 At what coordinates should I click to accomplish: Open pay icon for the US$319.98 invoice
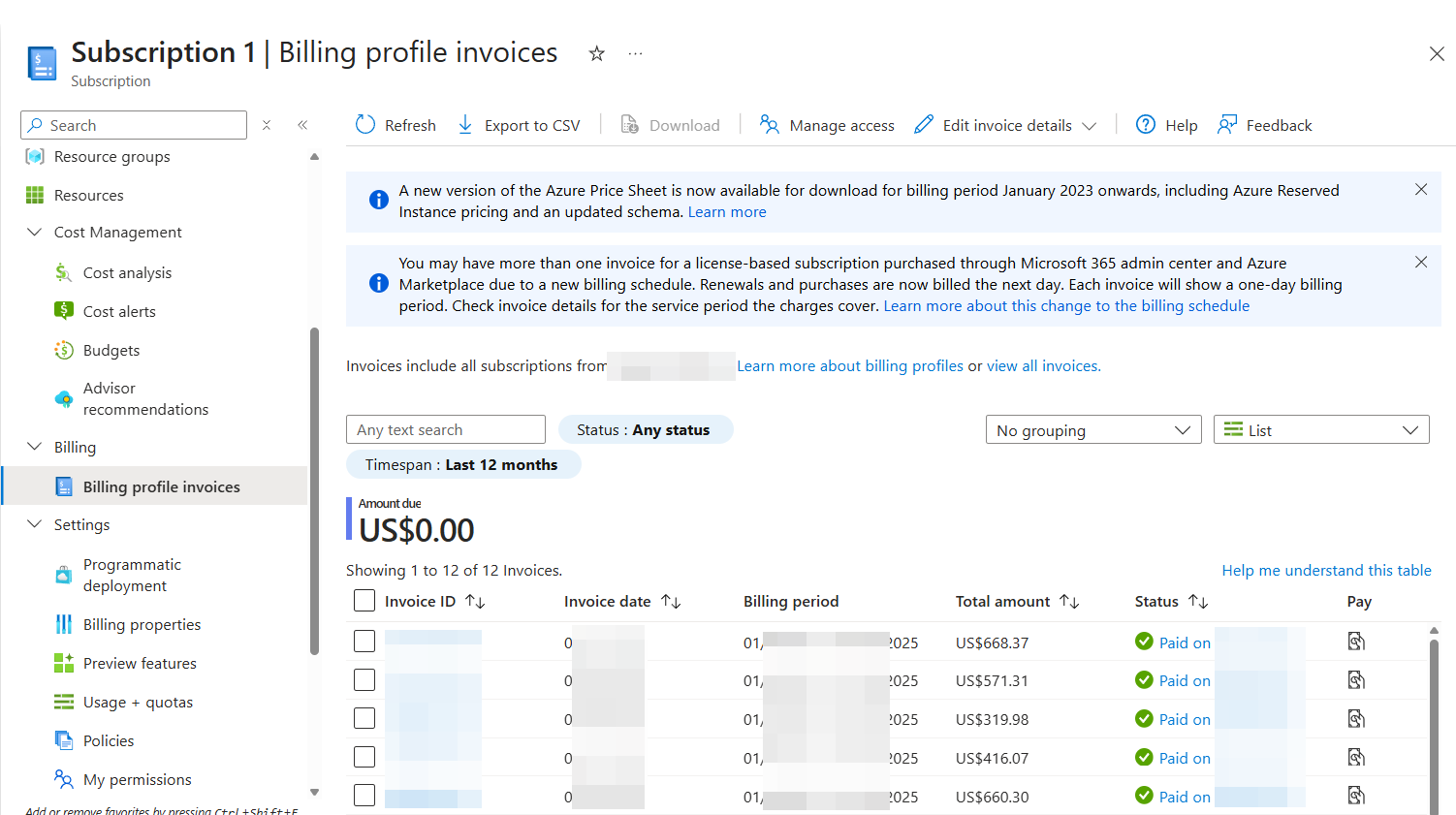click(1356, 719)
